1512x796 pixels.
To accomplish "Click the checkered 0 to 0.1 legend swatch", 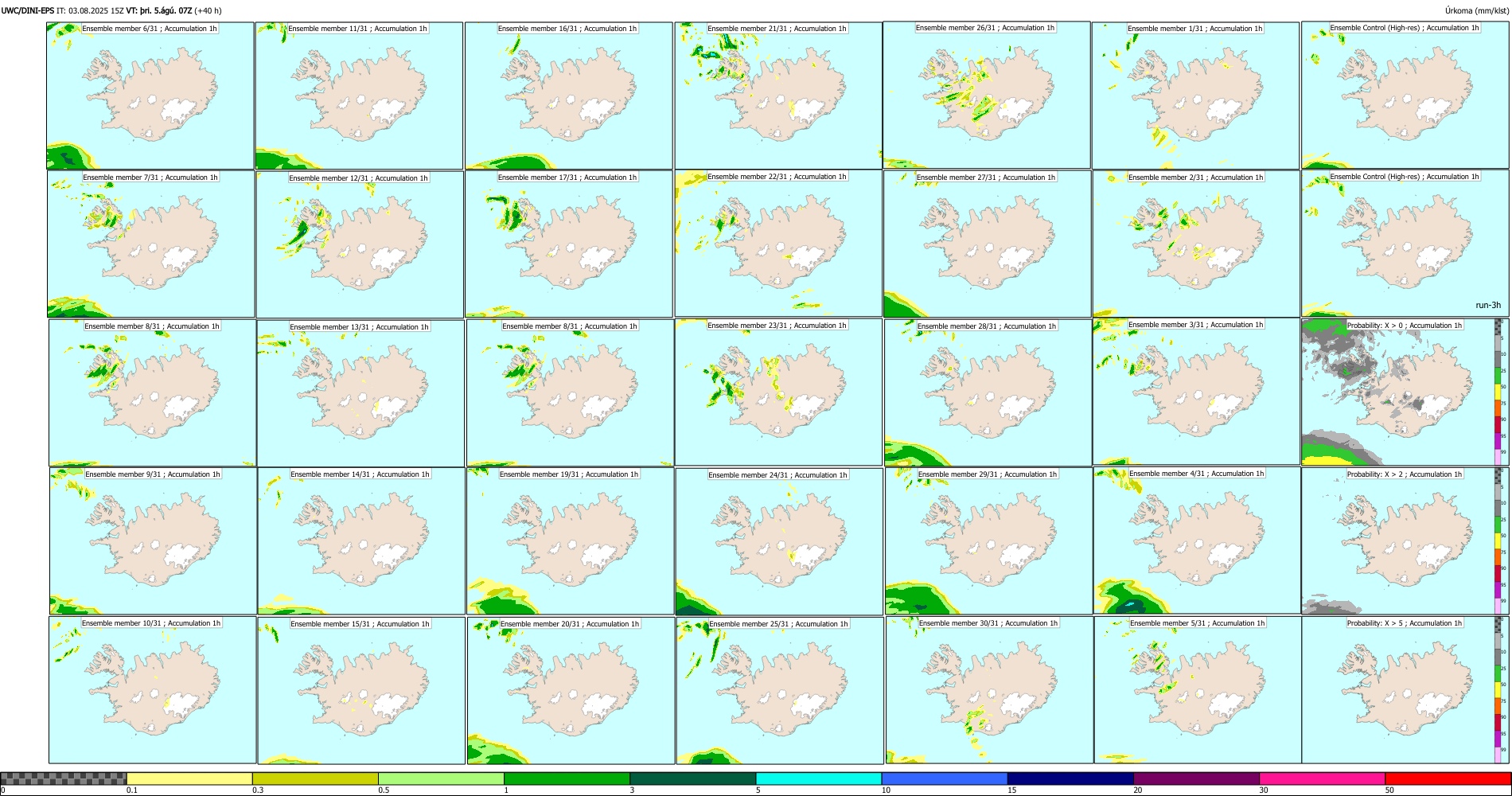I will pos(64,778).
